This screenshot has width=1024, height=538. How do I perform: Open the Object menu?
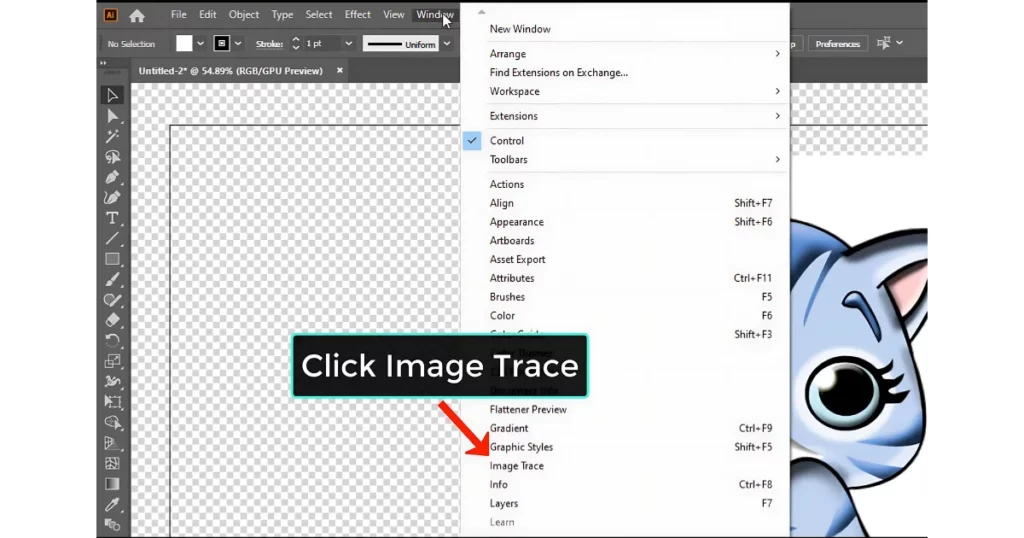pyautogui.click(x=244, y=14)
